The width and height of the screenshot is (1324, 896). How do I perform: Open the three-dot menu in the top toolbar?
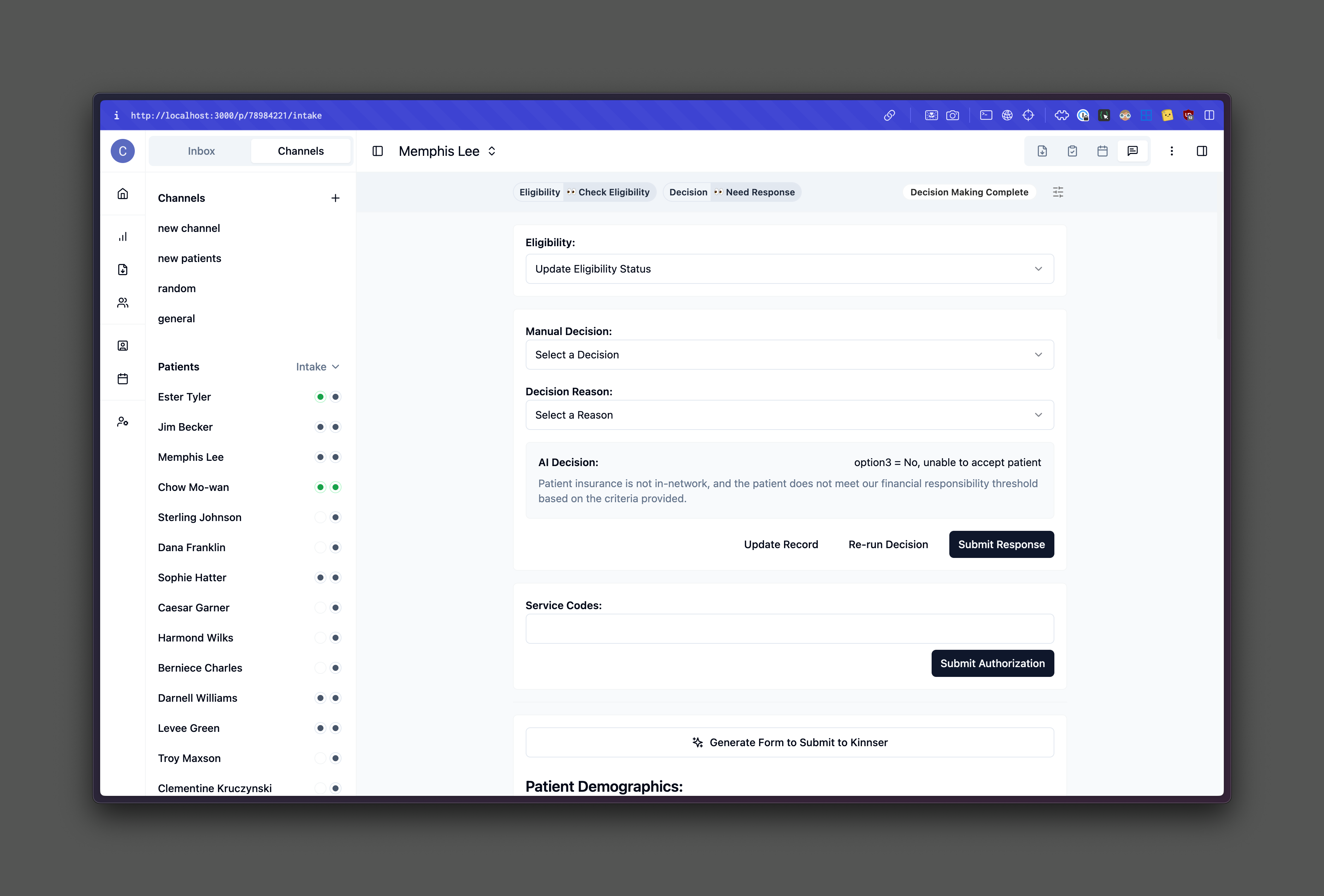coord(1172,151)
